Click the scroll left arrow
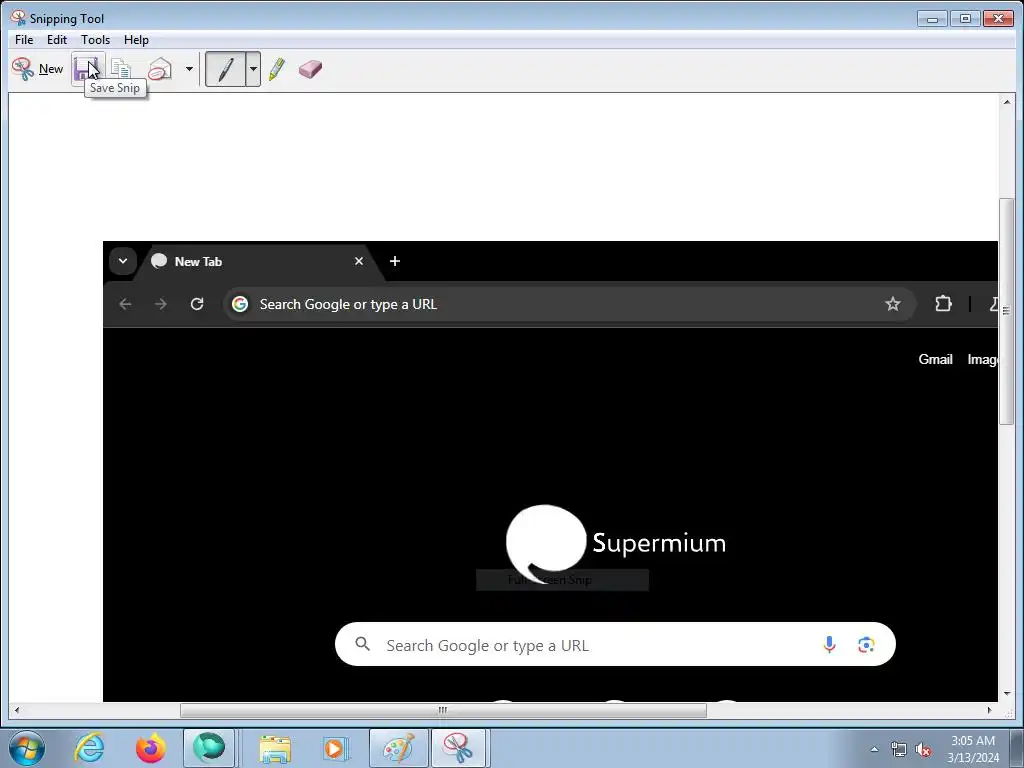 16,710
